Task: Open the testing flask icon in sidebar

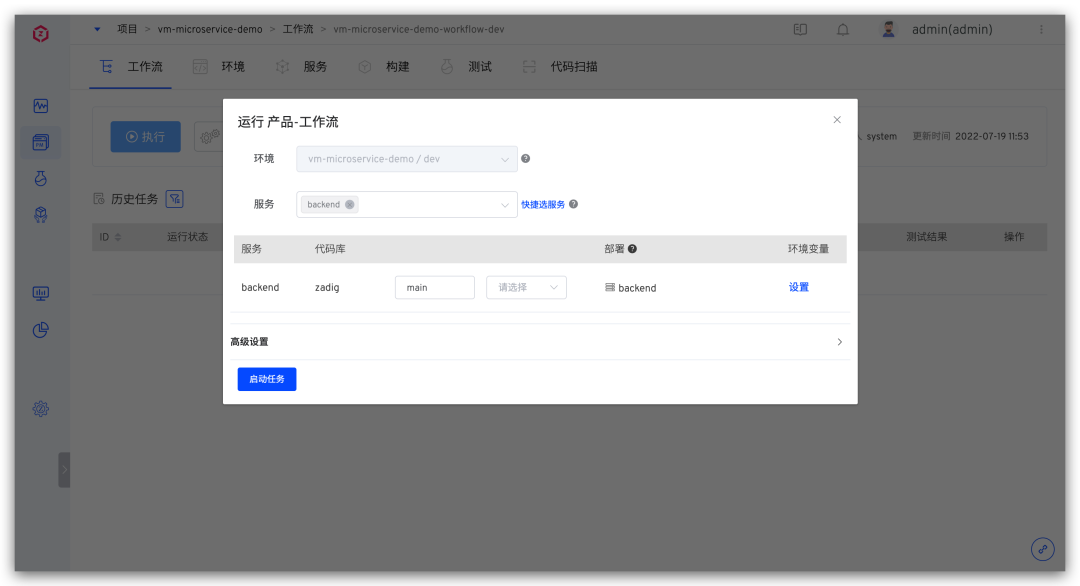Action: tap(41, 178)
